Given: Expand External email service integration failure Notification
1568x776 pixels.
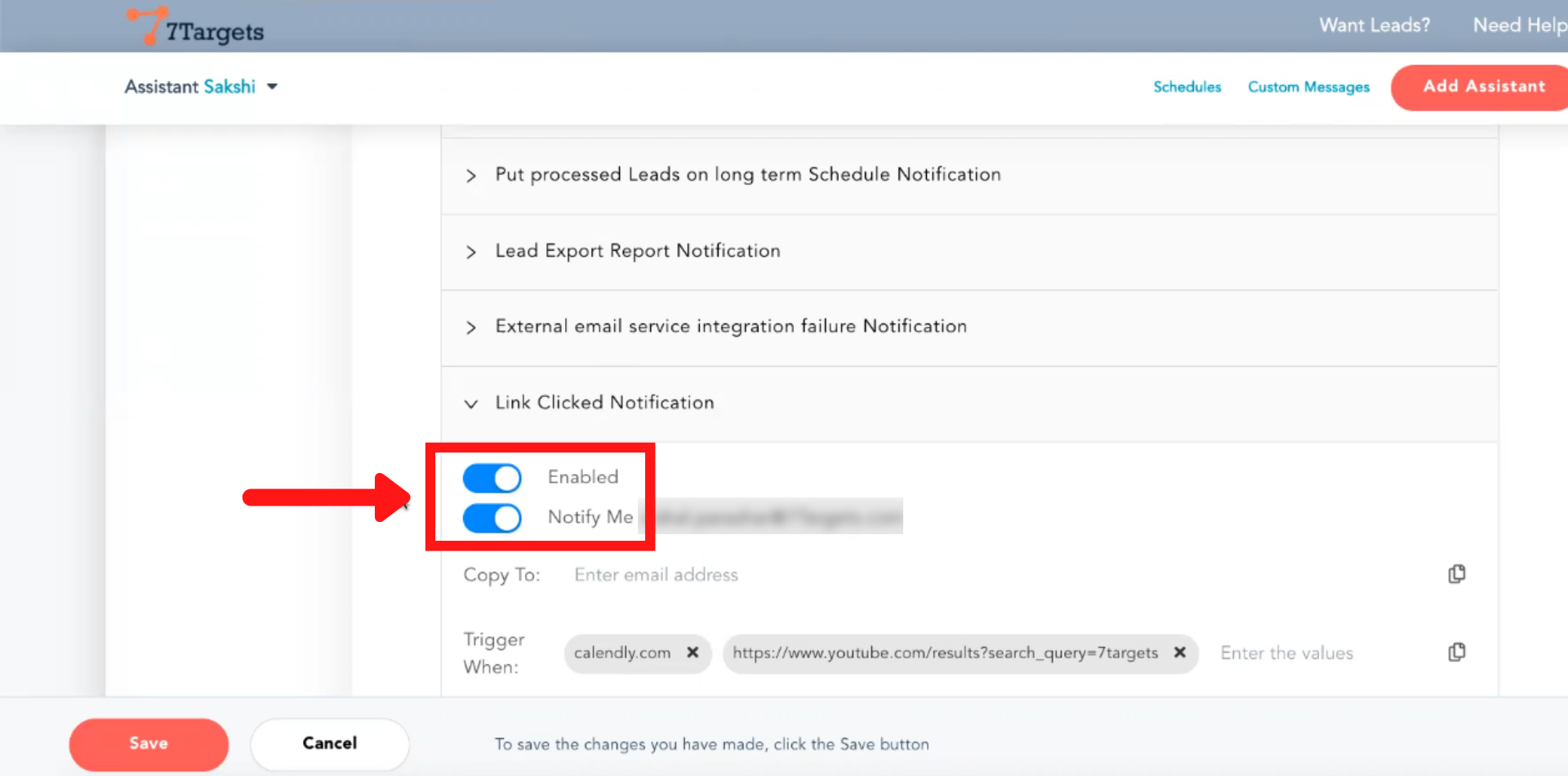Looking at the screenshot, I should (471, 328).
